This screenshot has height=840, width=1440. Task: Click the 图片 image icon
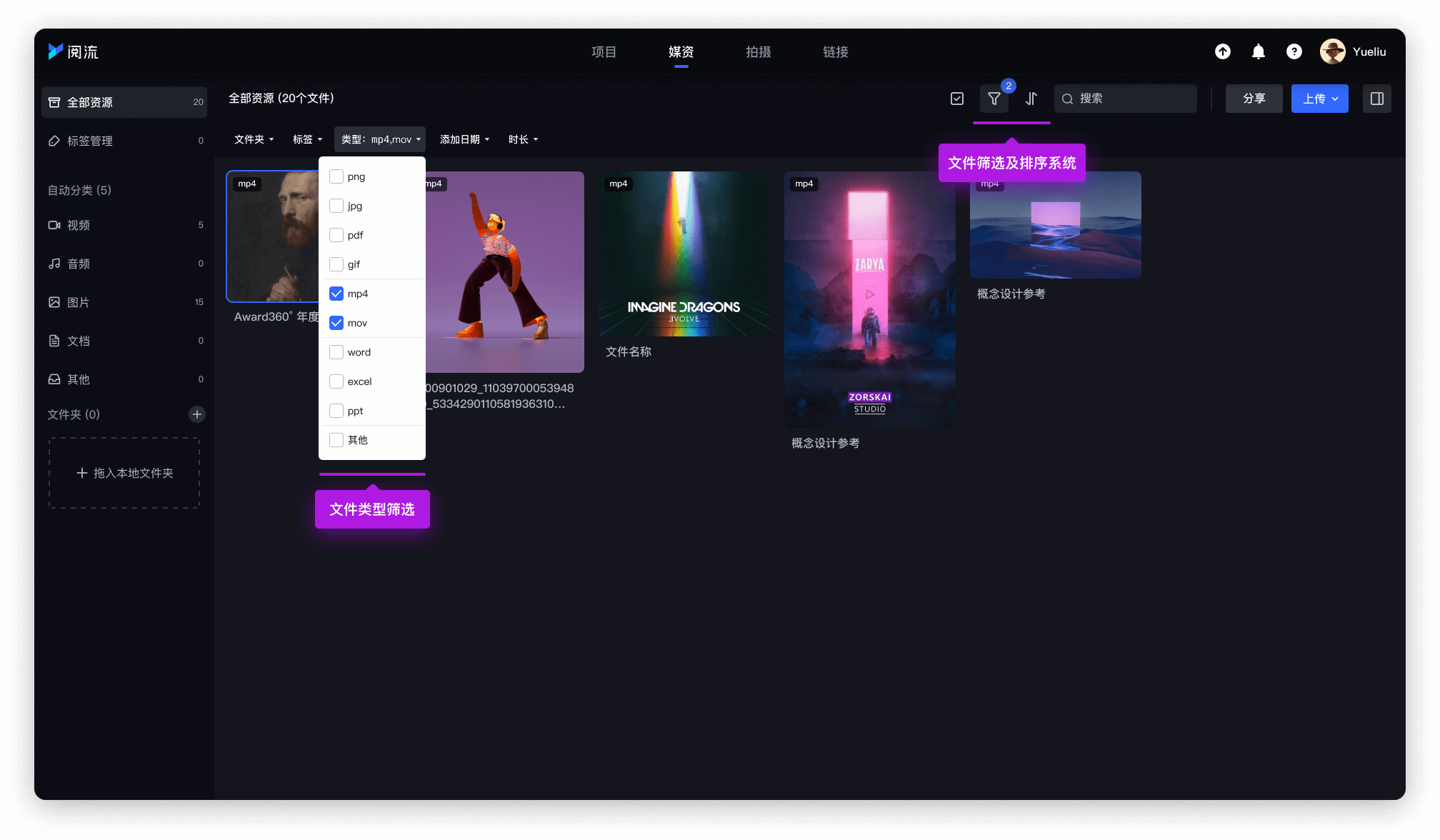[54, 302]
